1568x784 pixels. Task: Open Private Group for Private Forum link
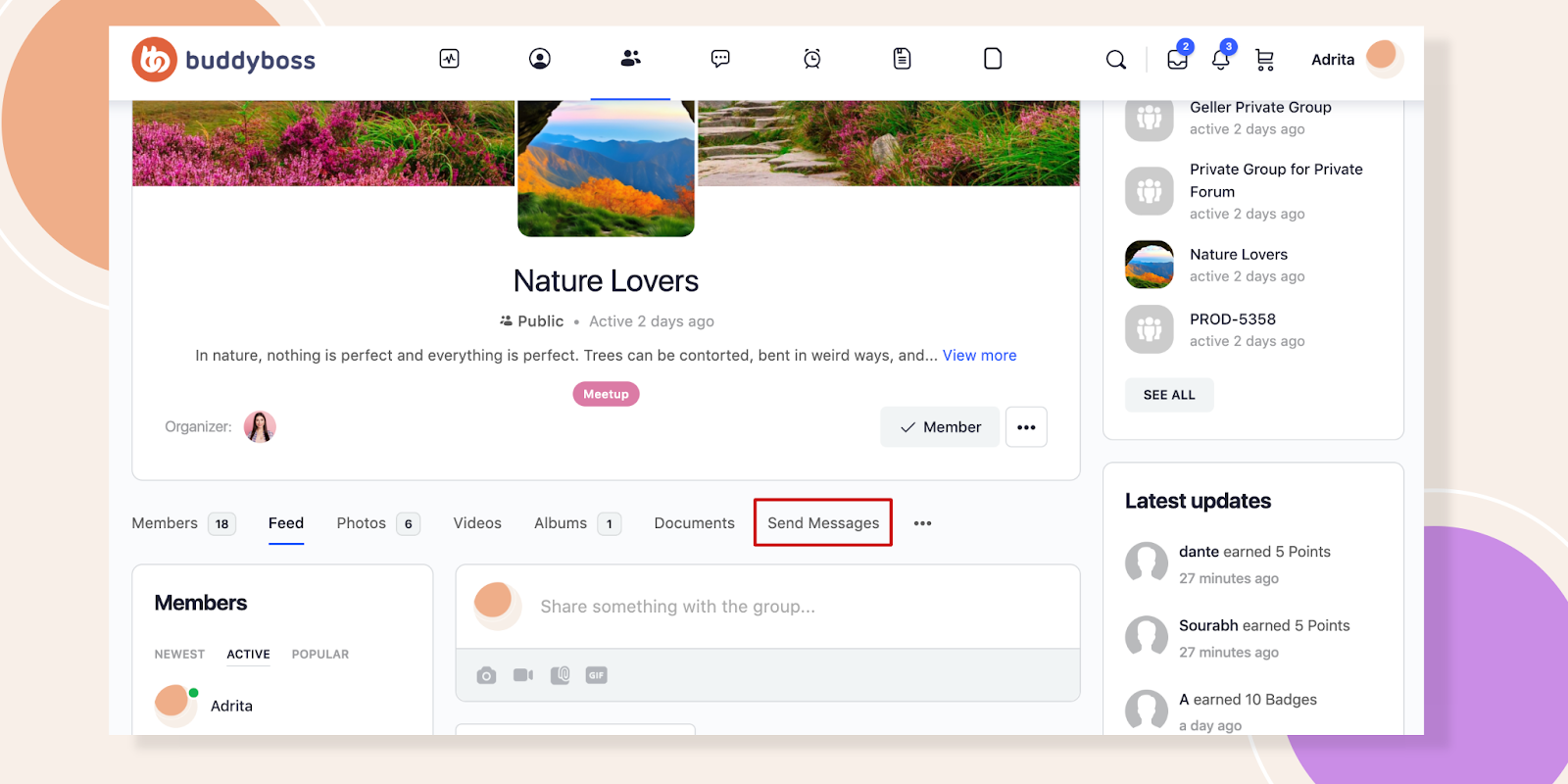tap(1276, 180)
